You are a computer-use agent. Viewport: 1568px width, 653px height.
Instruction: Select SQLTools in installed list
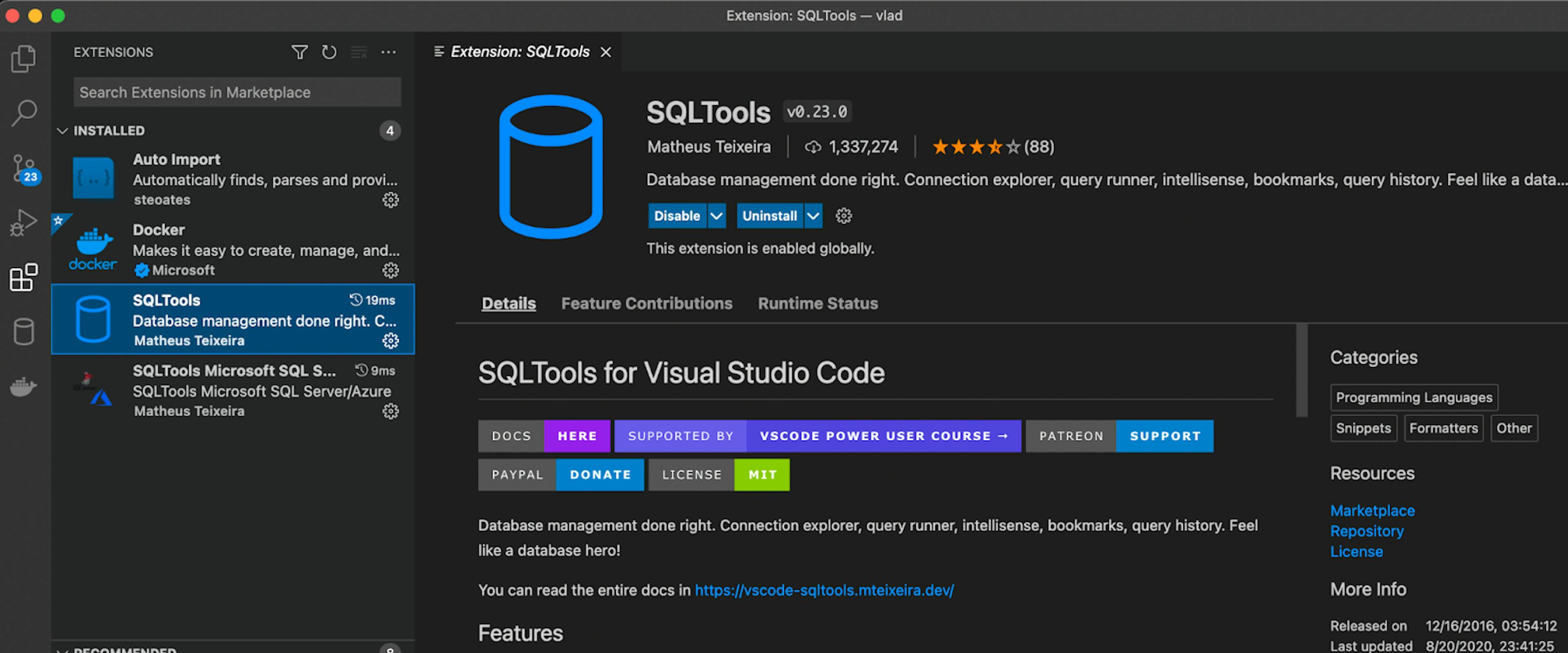coord(233,319)
